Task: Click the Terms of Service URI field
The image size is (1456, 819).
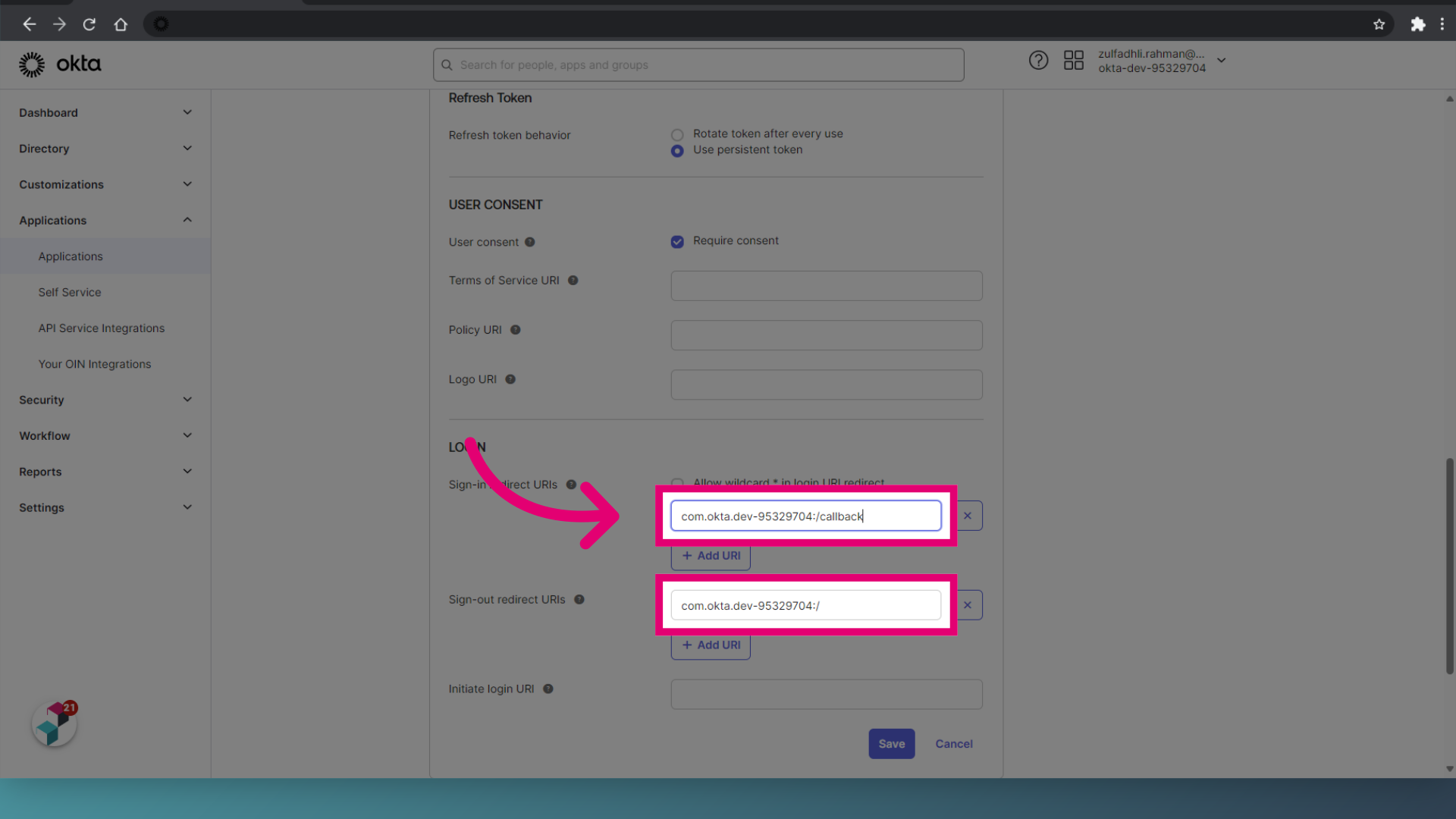Action: pyautogui.click(x=827, y=286)
